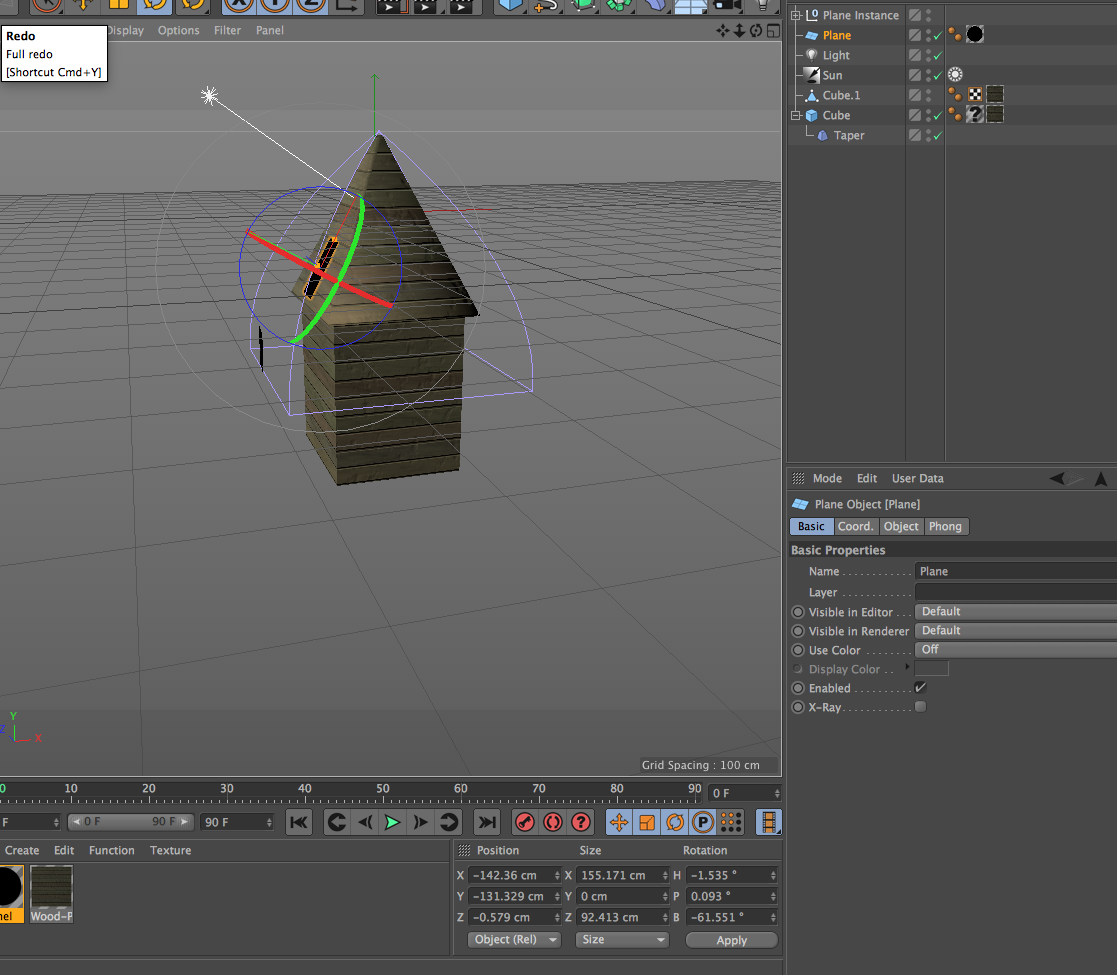Click the record active objects keyframe icon
This screenshot has height=975, width=1117.
coord(525,822)
